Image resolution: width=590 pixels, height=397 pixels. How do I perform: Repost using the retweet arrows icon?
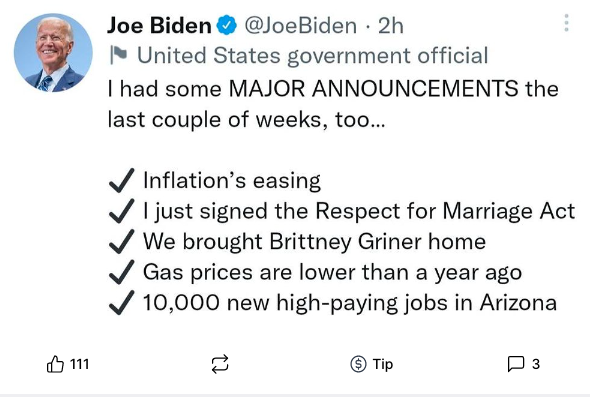[x=220, y=364]
